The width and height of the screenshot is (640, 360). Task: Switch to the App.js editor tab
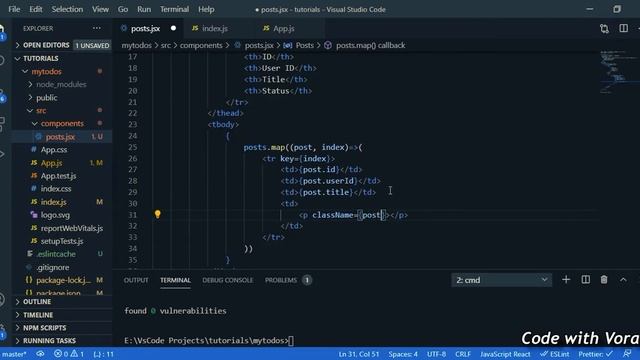click(x=284, y=29)
